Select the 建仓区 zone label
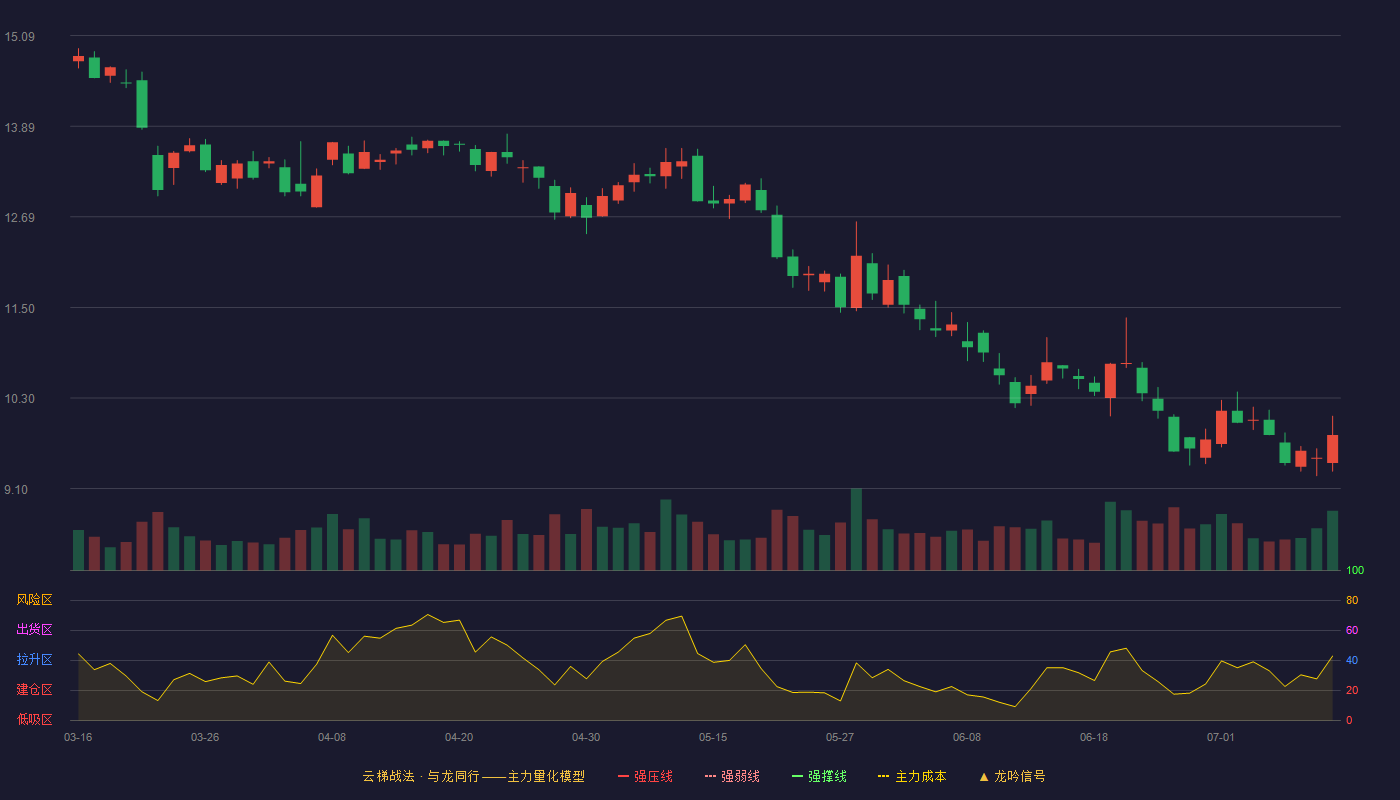1400x800 pixels. click(34, 690)
